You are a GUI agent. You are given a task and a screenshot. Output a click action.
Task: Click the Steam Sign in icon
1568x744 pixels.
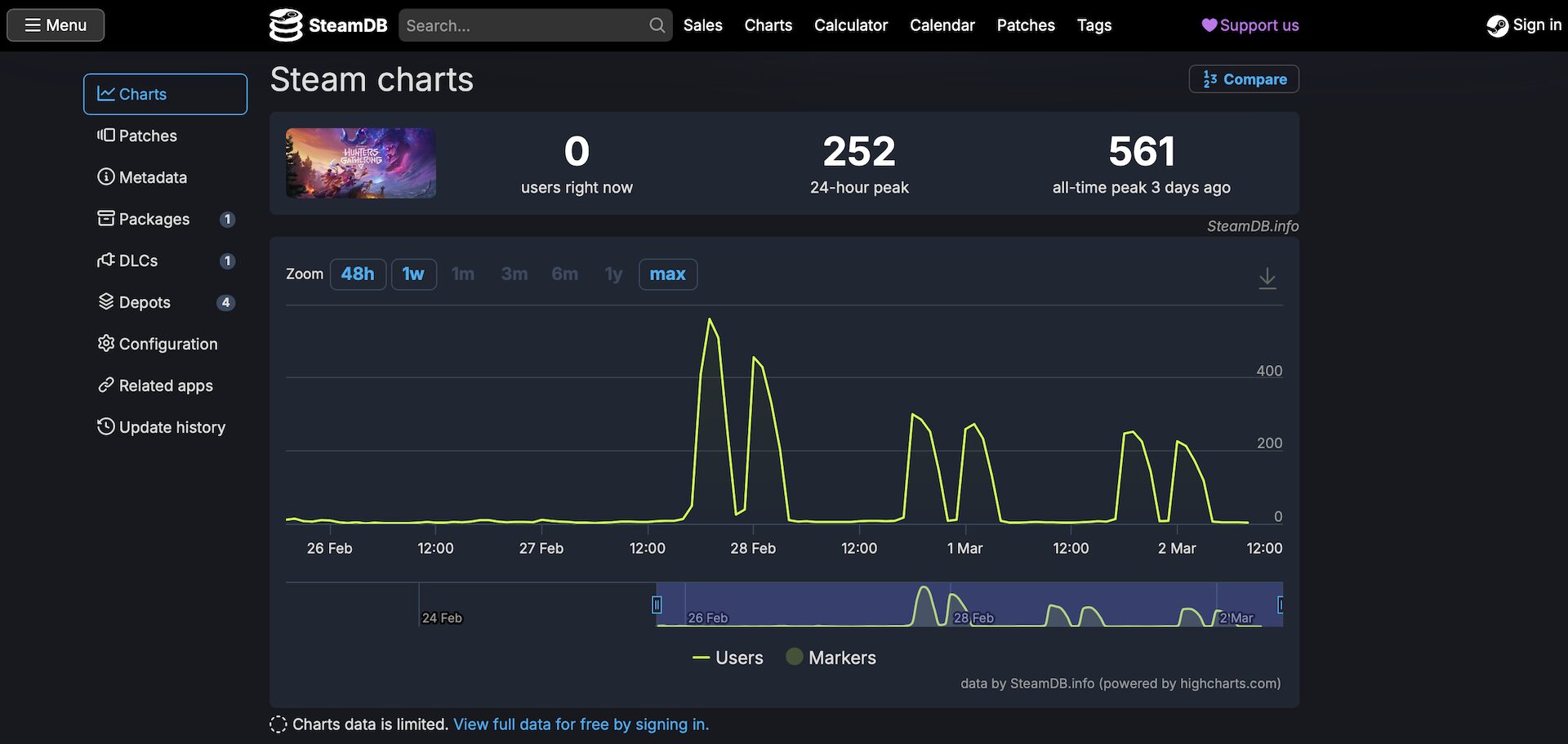[1497, 26]
